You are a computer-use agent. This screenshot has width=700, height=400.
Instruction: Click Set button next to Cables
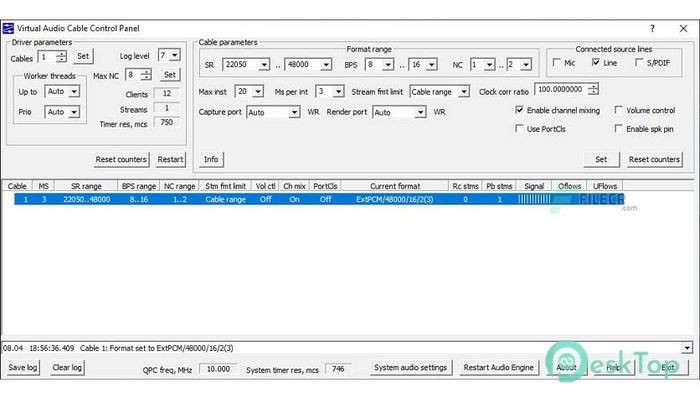(x=83, y=56)
